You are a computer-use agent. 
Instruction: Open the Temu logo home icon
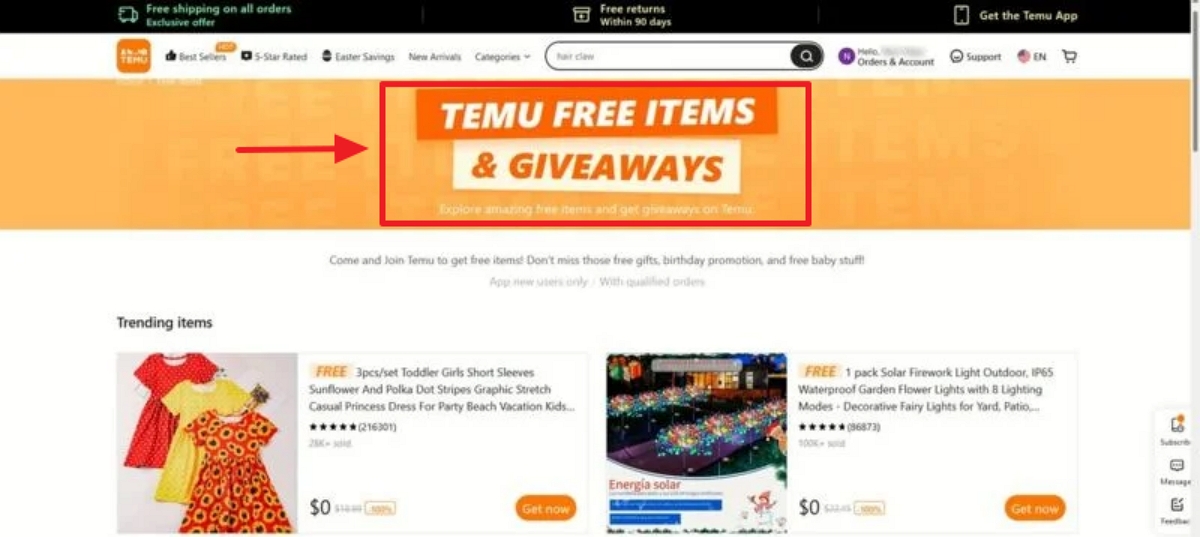click(133, 56)
